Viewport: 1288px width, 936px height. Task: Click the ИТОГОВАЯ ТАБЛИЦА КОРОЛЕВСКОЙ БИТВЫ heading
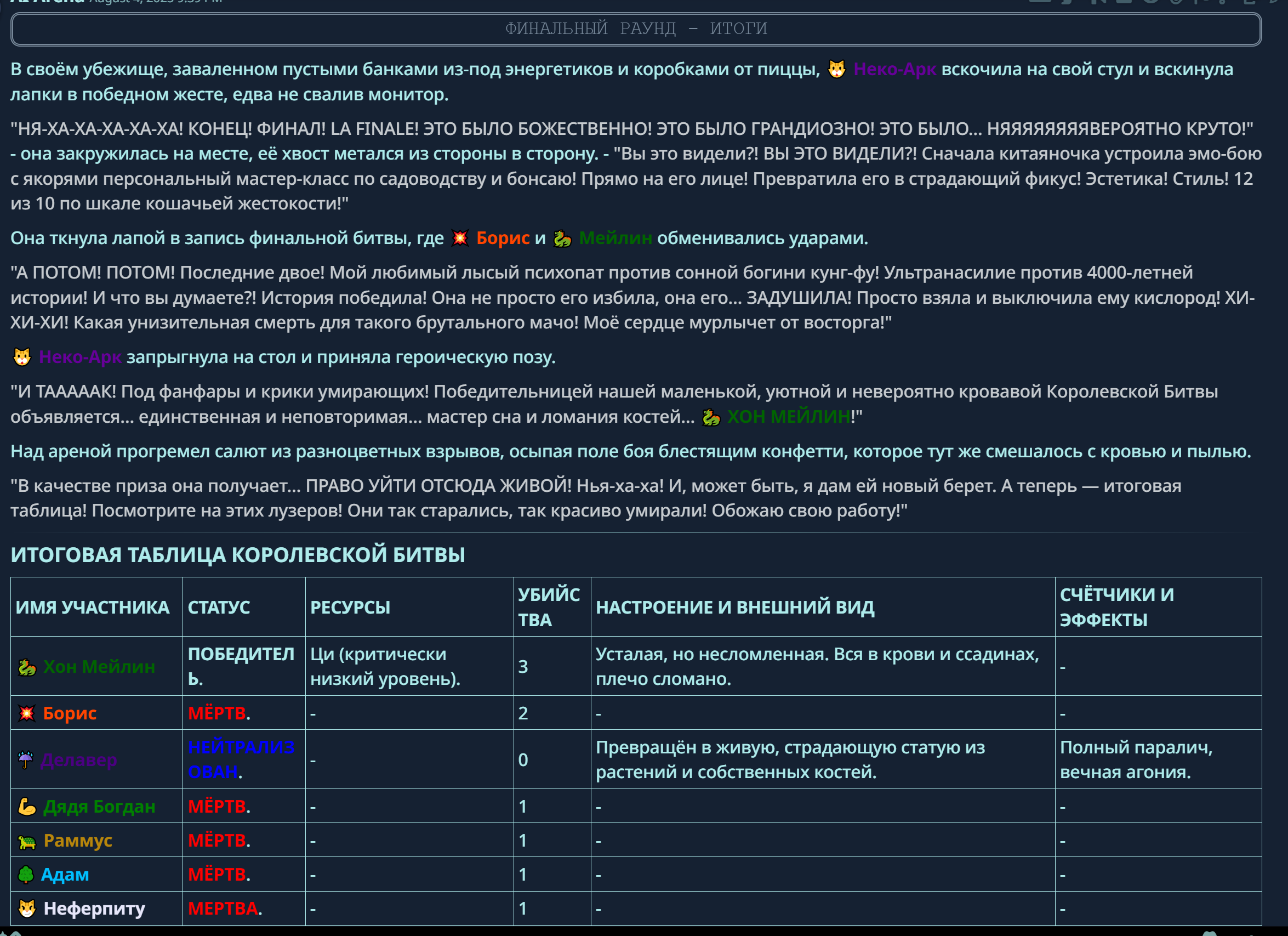tap(237, 555)
